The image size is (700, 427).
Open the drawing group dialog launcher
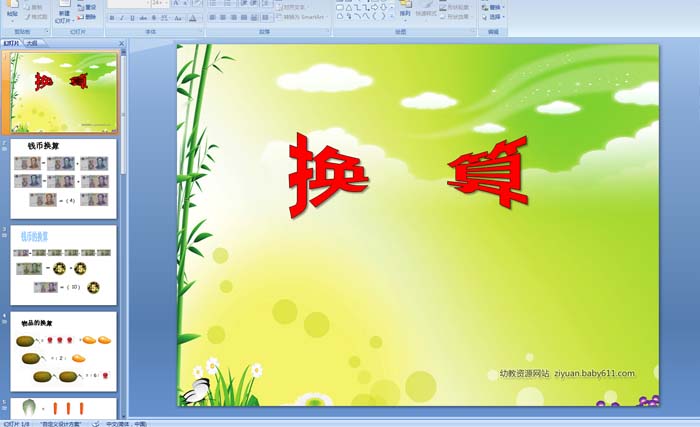click(x=473, y=30)
